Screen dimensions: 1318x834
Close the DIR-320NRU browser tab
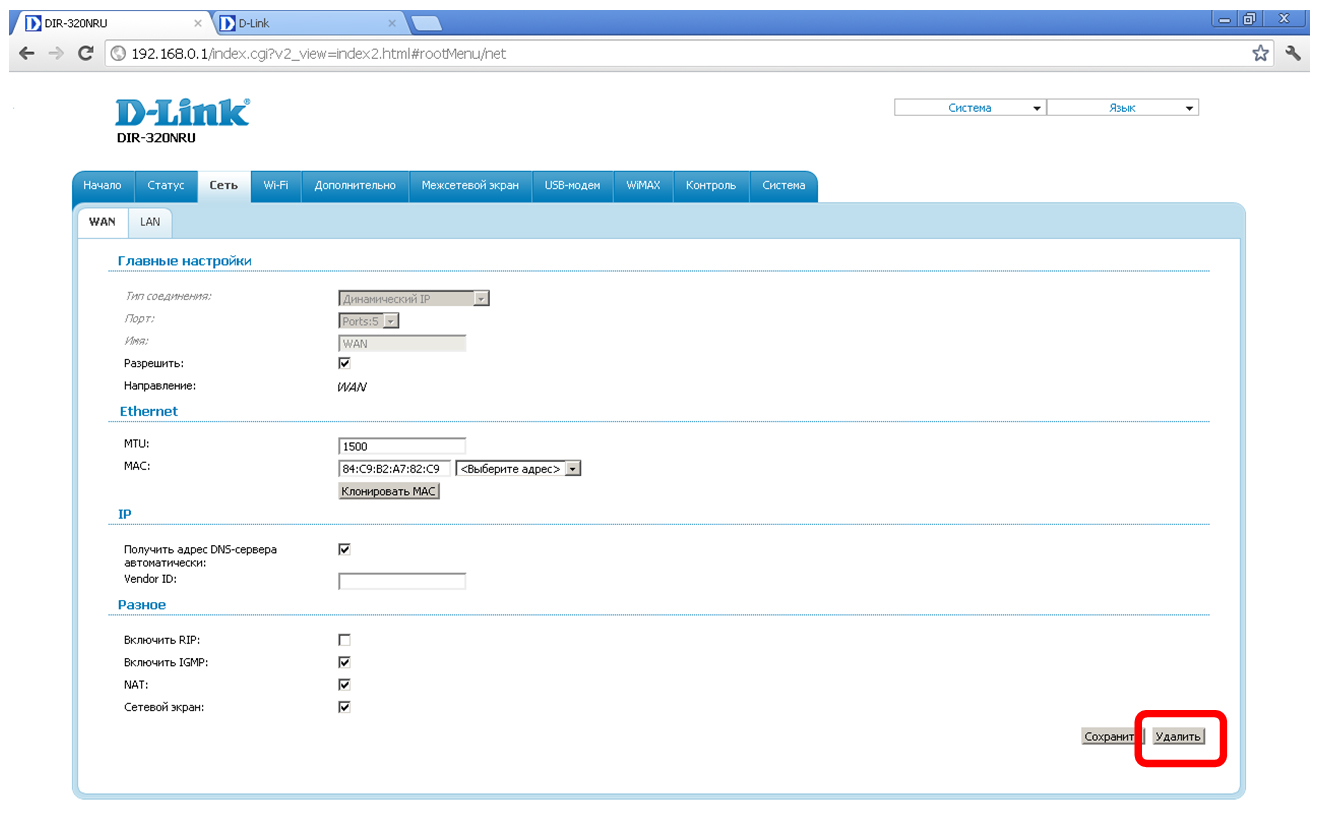click(x=198, y=23)
